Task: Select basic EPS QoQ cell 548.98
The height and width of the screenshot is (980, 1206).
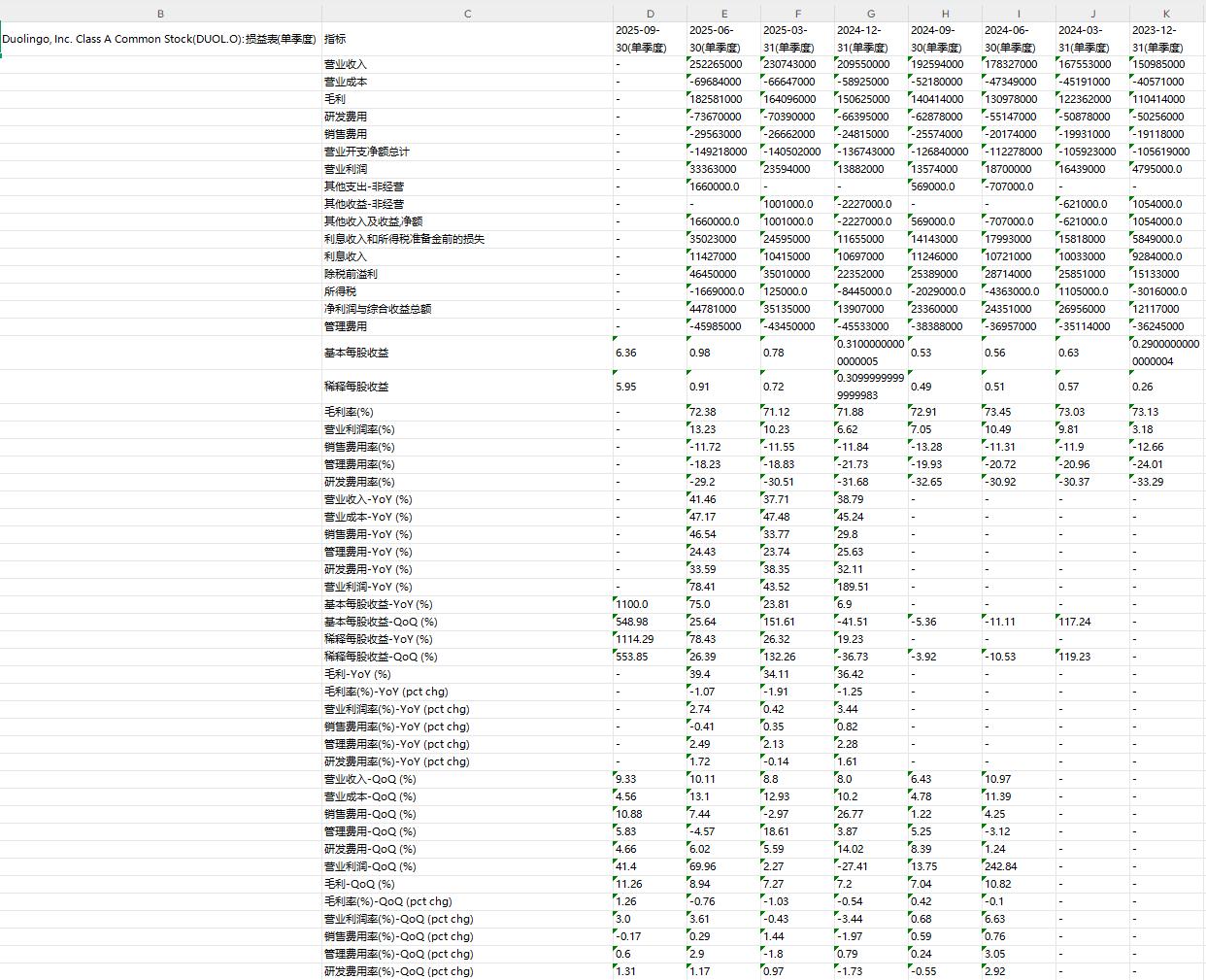Action: (x=650, y=622)
